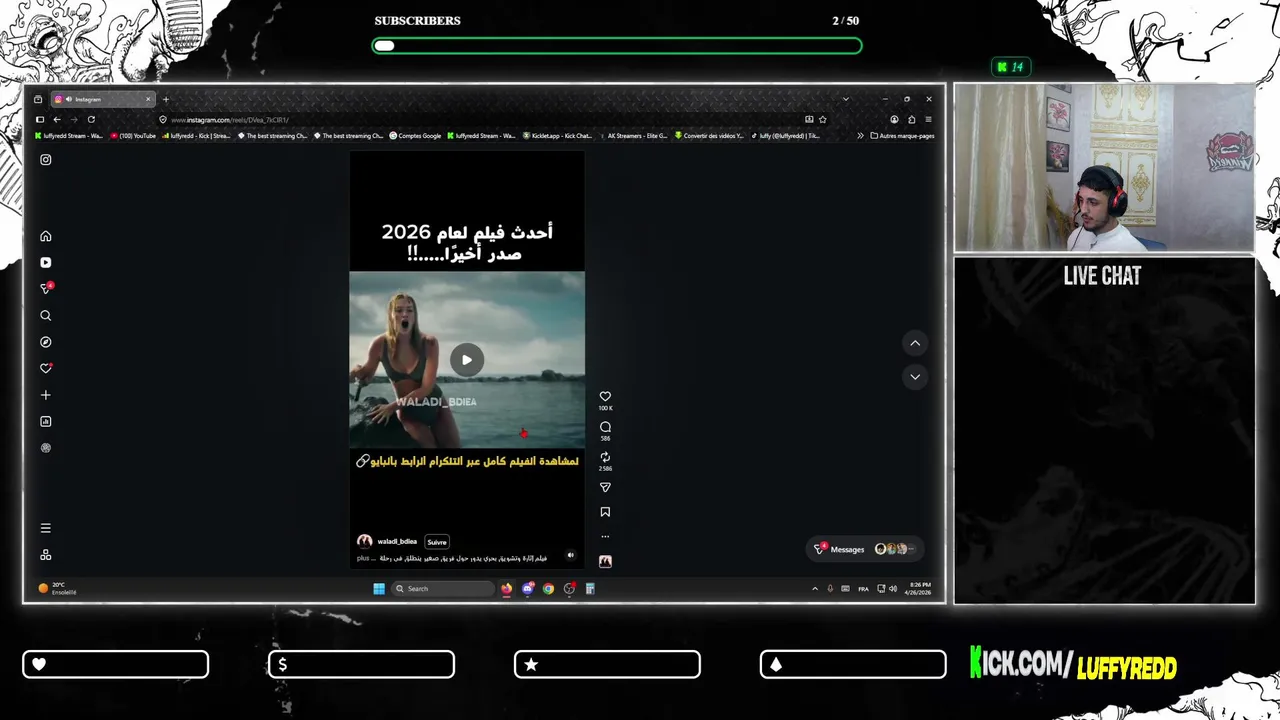Open the 'Convertir des vidéos Y' bookmark

coord(709,136)
